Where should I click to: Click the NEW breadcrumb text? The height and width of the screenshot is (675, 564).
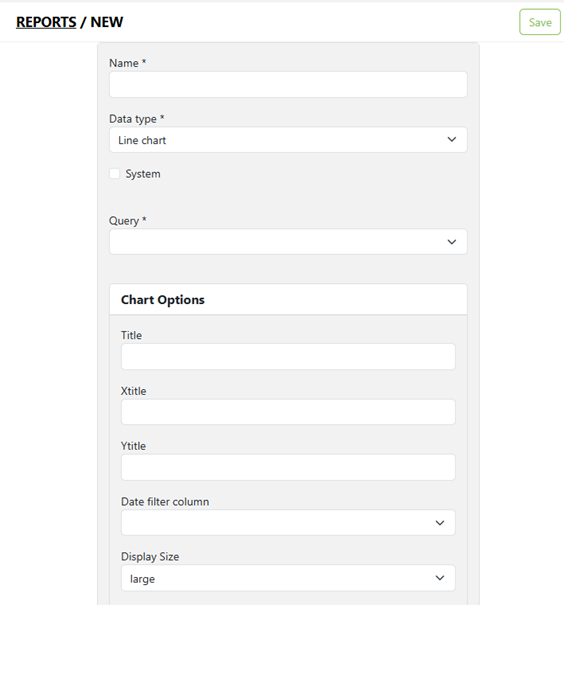[x=107, y=22]
